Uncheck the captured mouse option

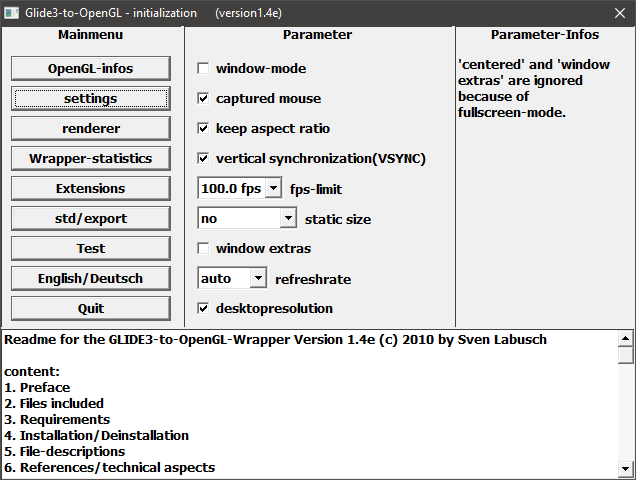(204, 99)
